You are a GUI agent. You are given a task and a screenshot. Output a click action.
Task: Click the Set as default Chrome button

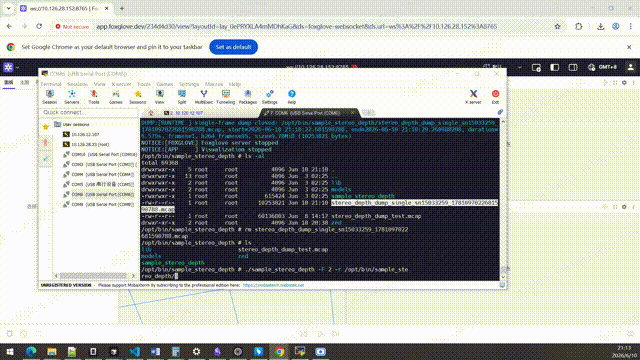[233, 47]
